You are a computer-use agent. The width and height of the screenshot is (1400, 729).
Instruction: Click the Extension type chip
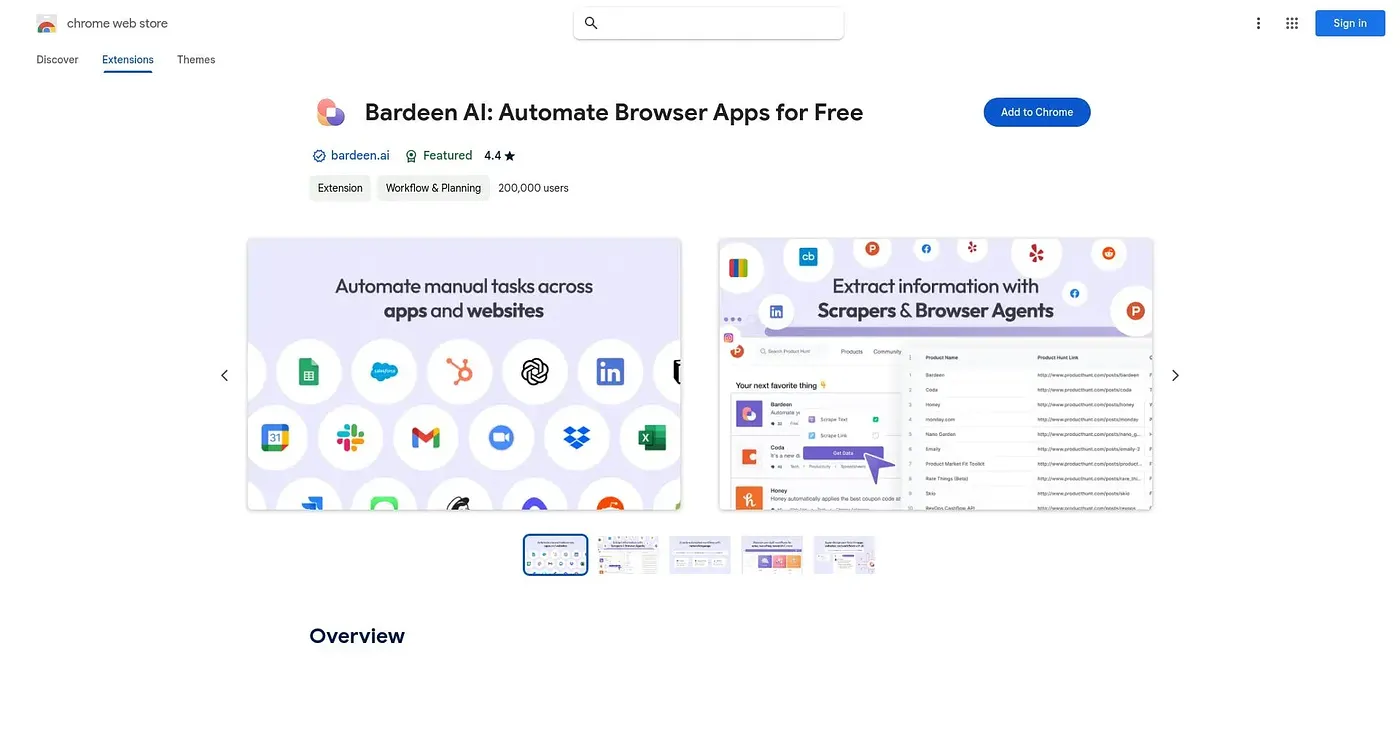tap(340, 188)
